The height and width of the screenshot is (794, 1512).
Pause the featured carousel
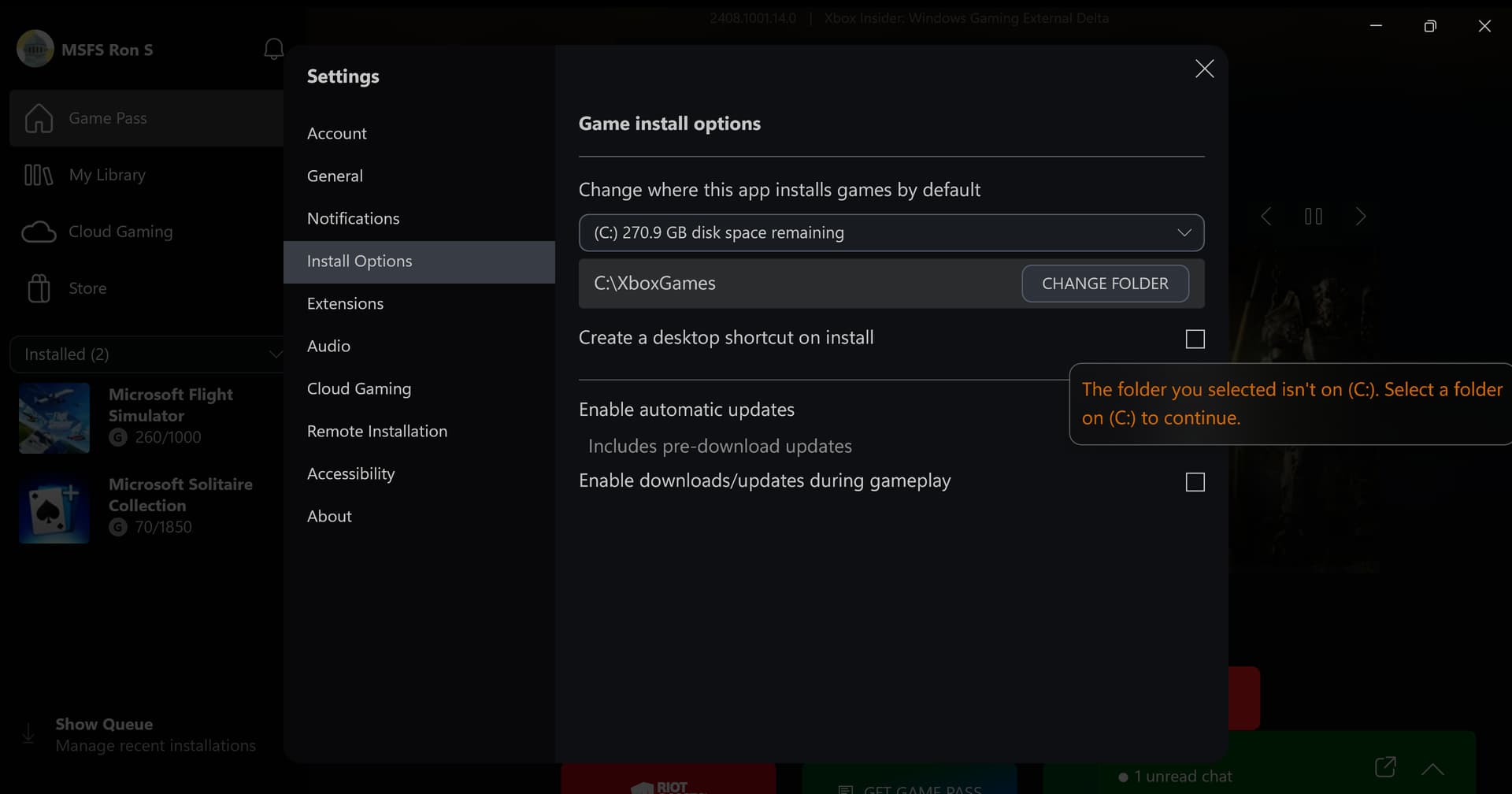[x=1314, y=217]
